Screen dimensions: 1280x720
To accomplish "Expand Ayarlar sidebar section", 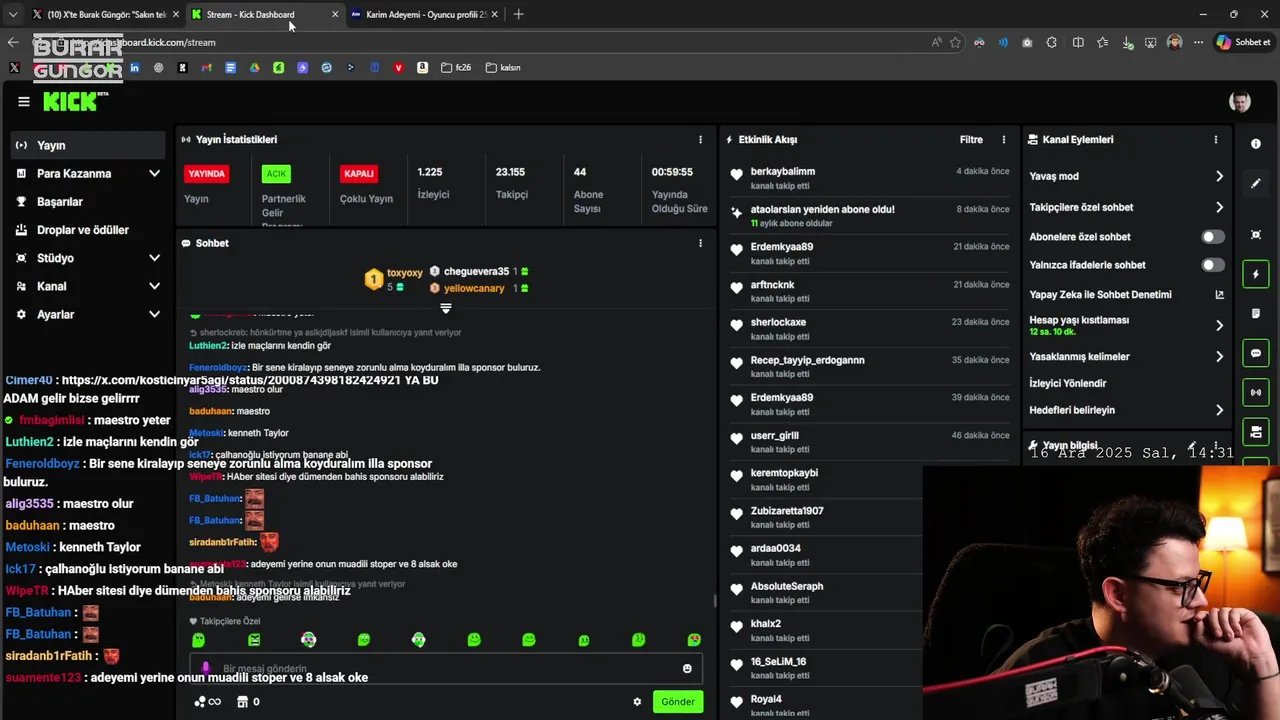I will click(154, 314).
